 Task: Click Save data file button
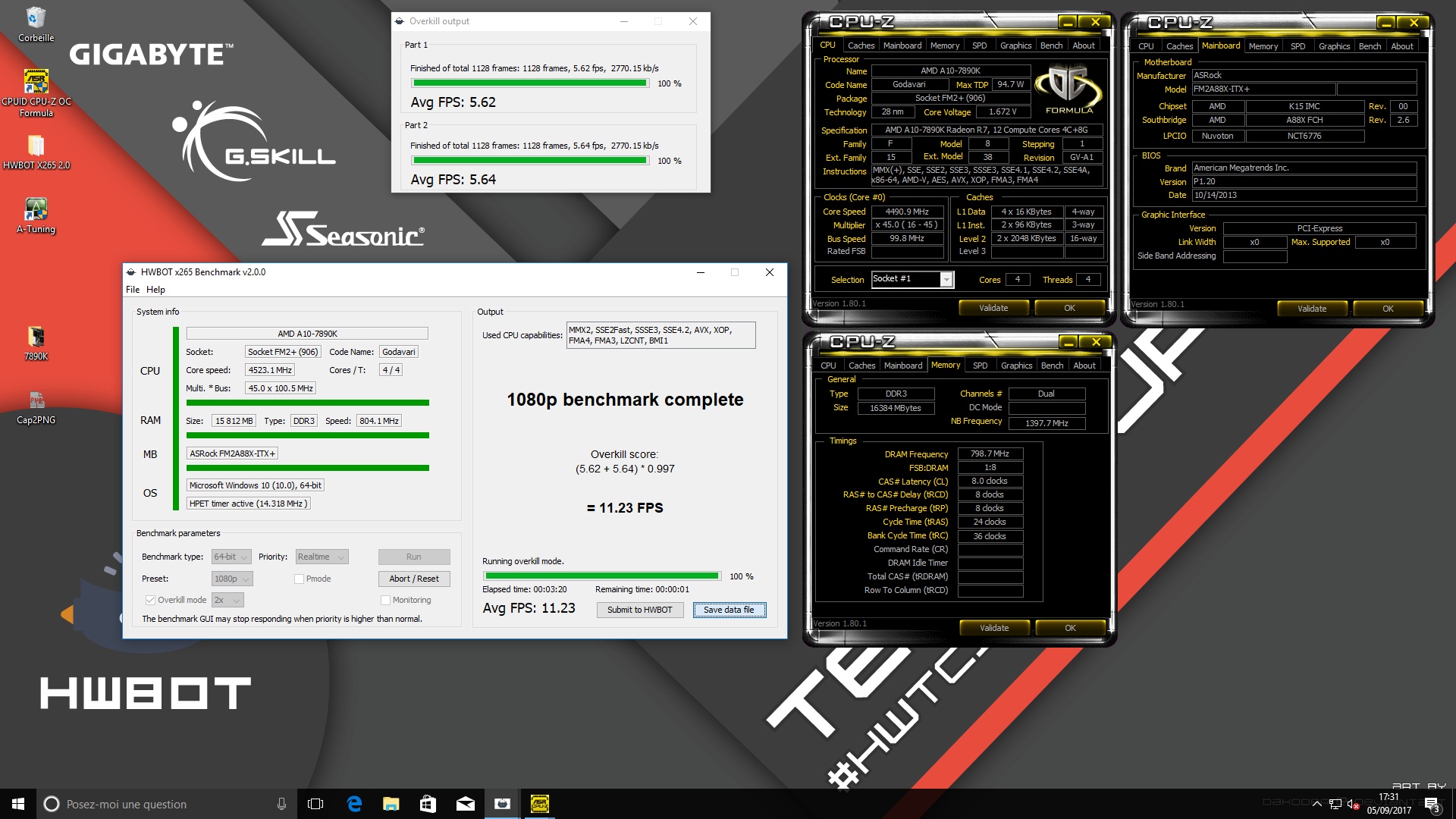[729, 610]
